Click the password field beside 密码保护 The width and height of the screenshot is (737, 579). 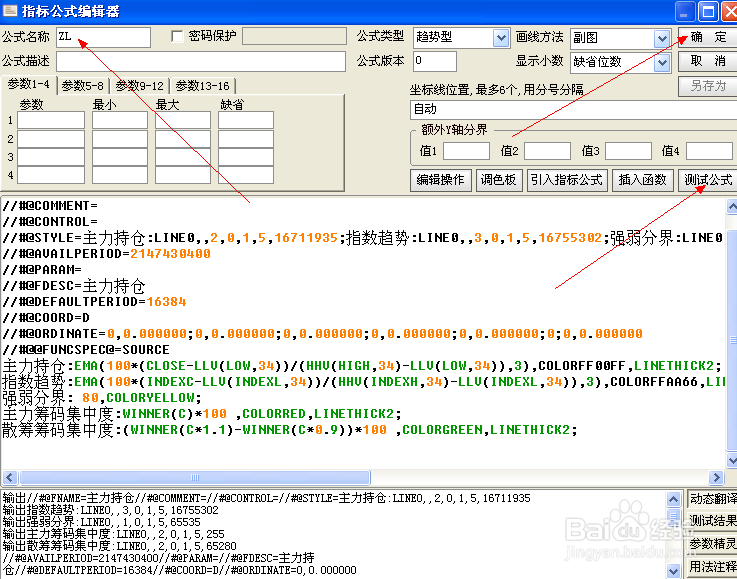295,37
